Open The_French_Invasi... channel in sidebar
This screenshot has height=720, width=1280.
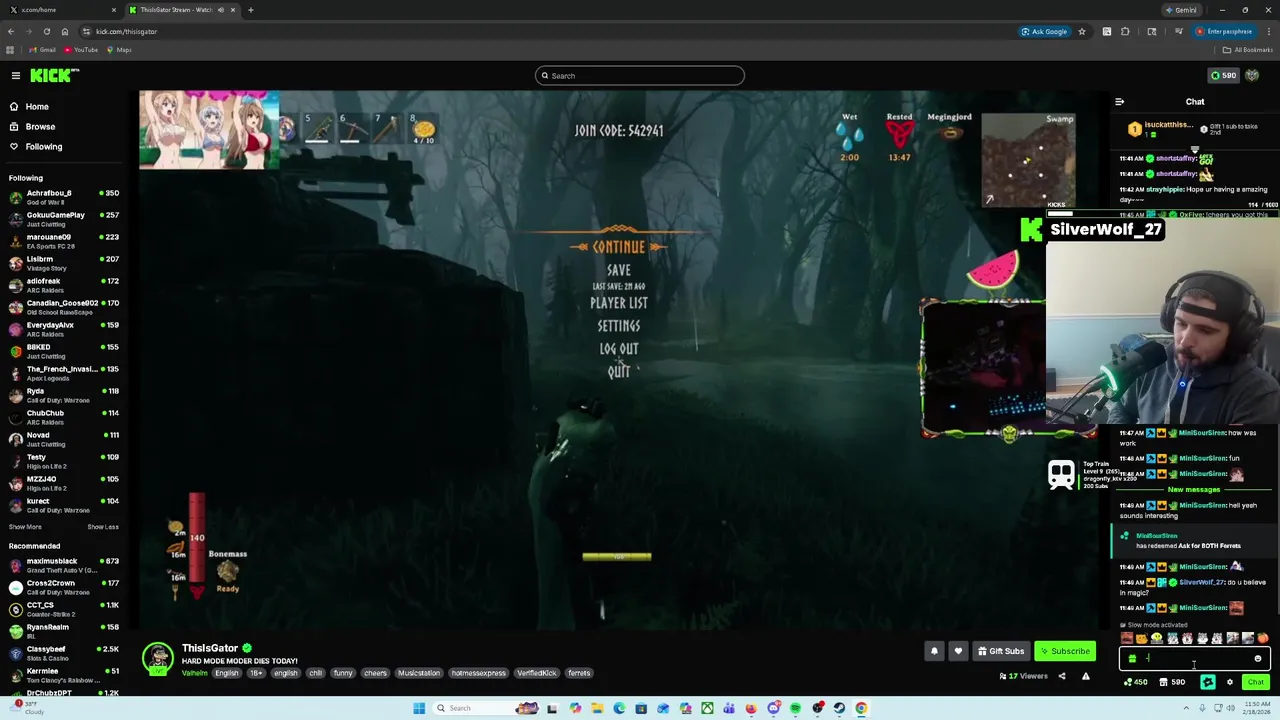point(63,373)
